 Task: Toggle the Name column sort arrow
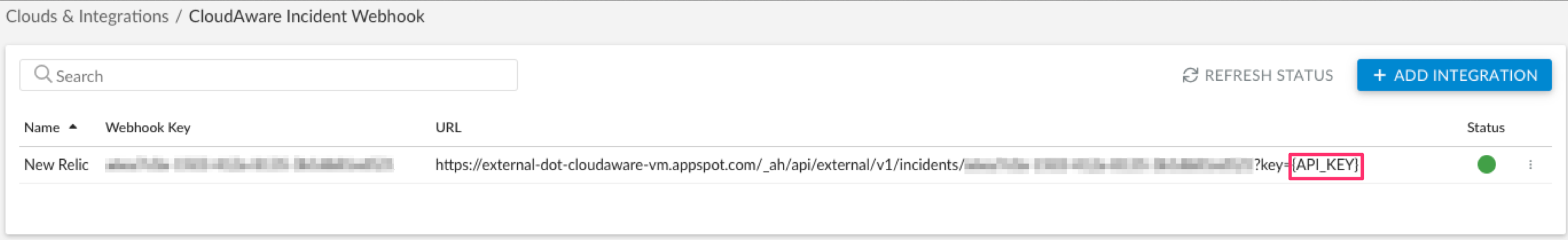tap(73, 127)
